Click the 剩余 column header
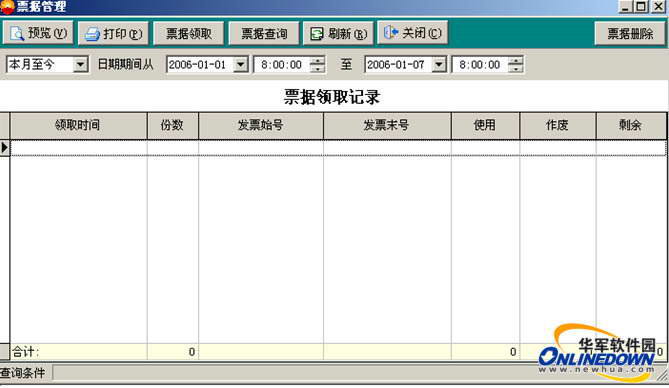The image size is (669, 388). point(631,125)
